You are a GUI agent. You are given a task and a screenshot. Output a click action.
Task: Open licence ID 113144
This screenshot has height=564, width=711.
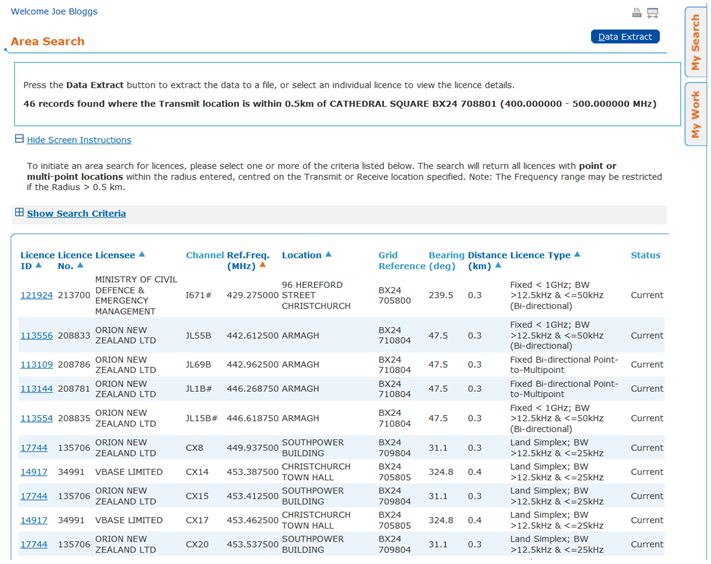coord(36,389)
